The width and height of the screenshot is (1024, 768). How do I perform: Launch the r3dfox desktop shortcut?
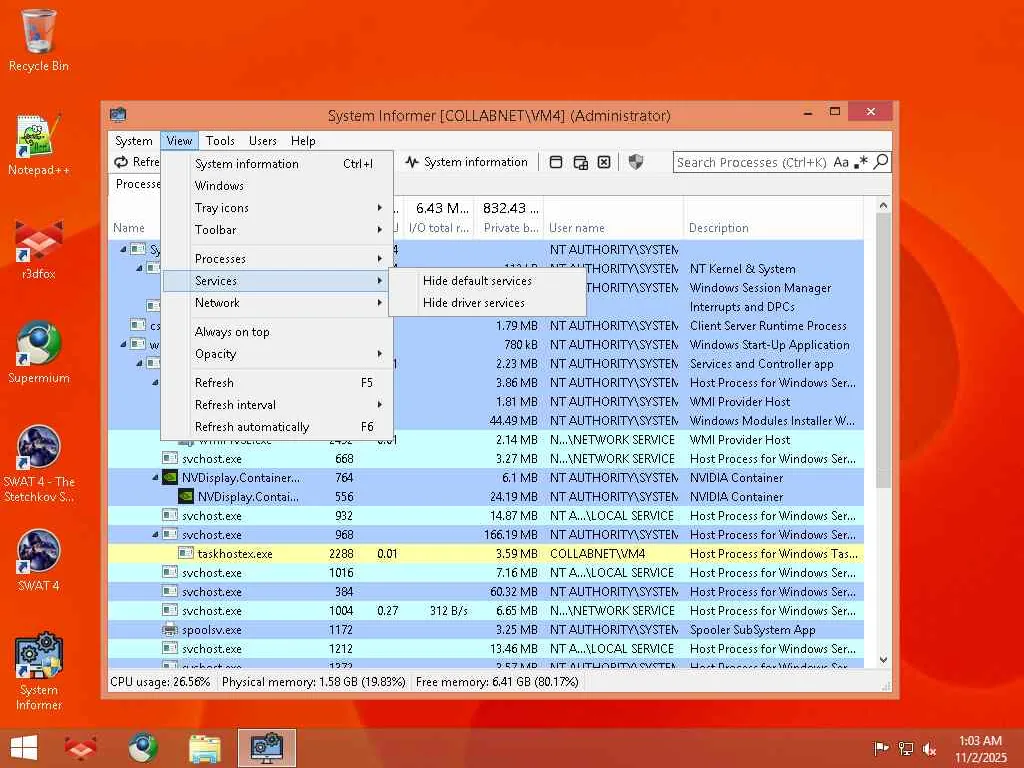coord(39,249)
